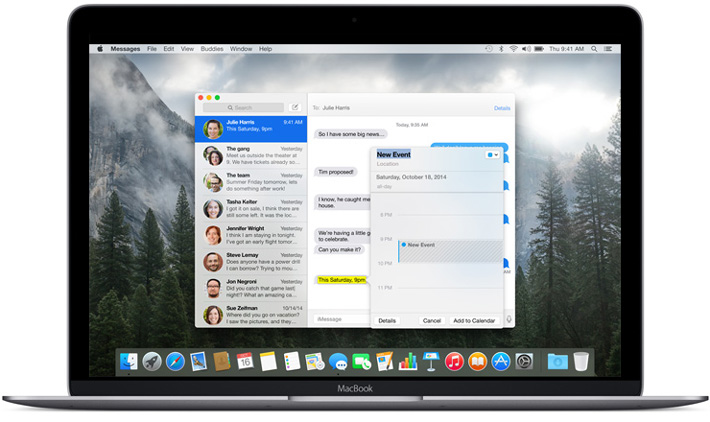Image resolution: width=710 pixels, height=422 pixels.
Task: Open Jon Negroni conversation
Action: [x=251, y=288]
